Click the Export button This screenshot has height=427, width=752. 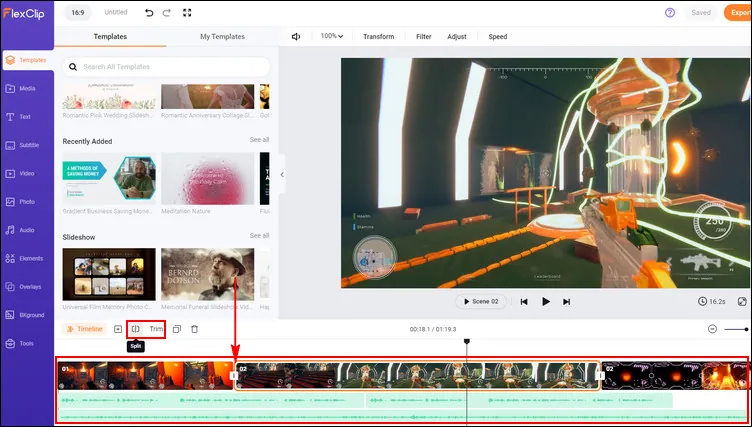click(738, 13)
